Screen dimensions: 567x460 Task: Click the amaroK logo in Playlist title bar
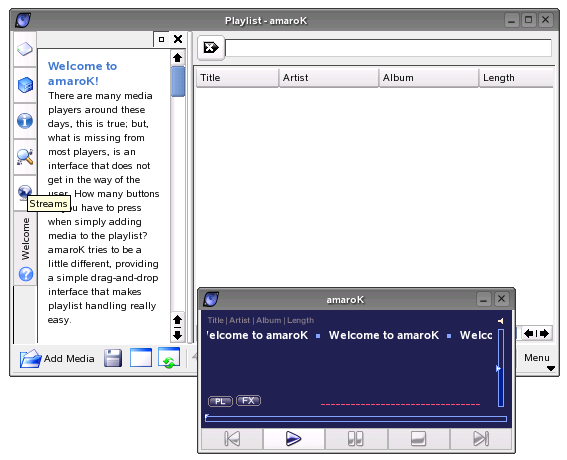pyautogui.click(x=23, y=20)
